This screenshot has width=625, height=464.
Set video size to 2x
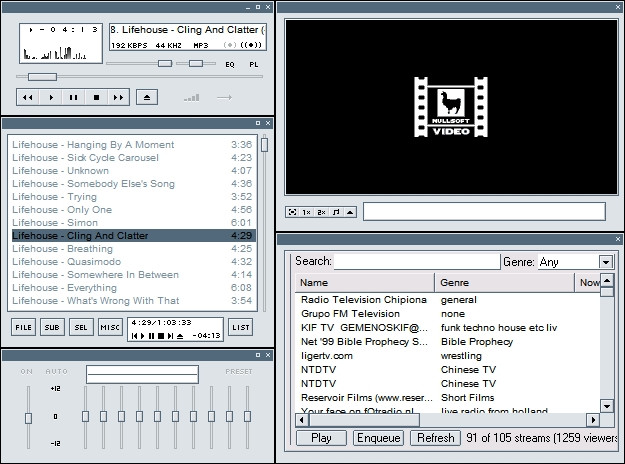[x=321, y=212]
